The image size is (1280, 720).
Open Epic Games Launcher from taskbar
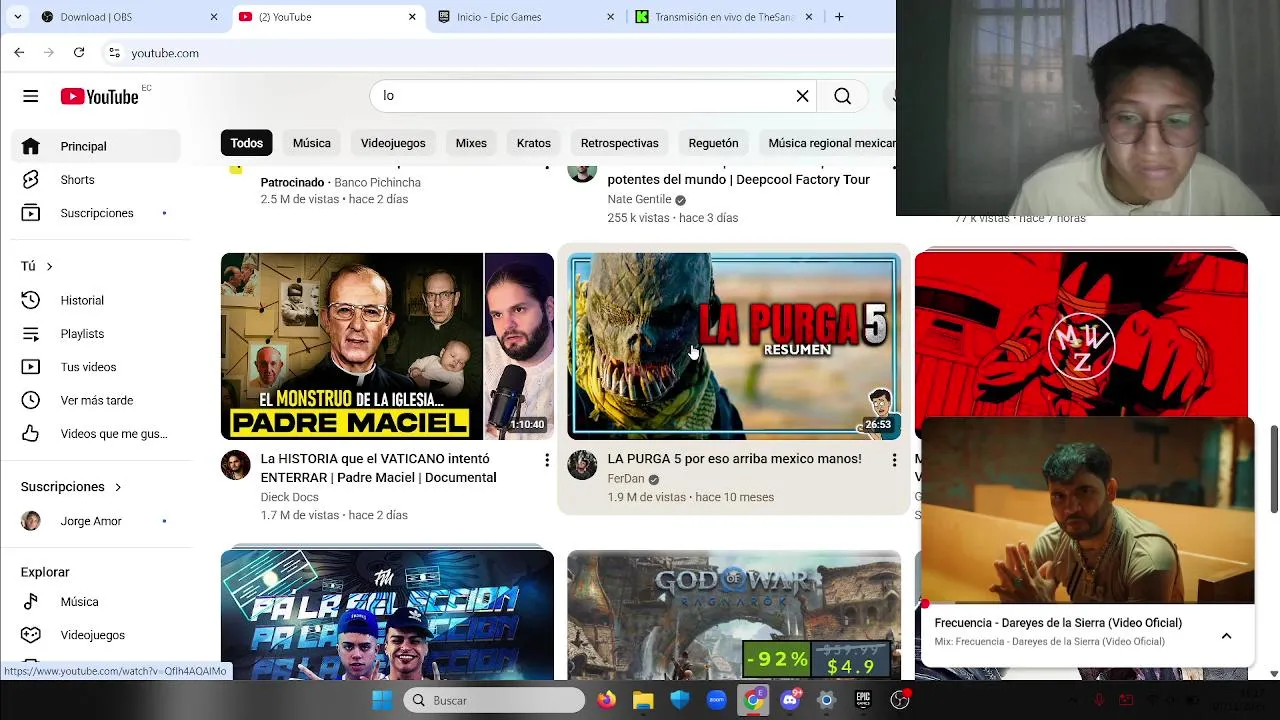(x=863, y=700)
